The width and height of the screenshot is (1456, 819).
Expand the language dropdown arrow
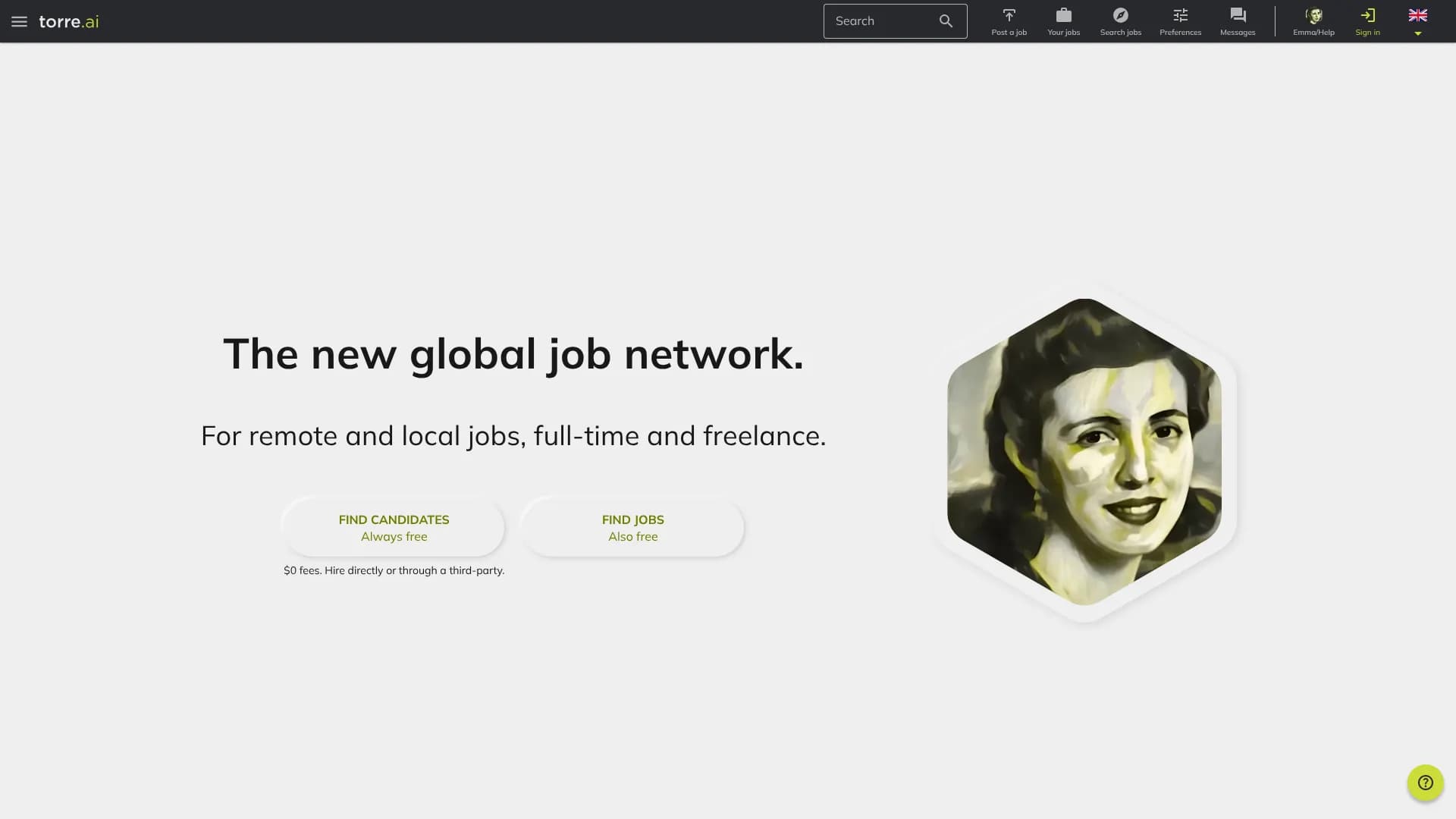[x=1417, y=33]
